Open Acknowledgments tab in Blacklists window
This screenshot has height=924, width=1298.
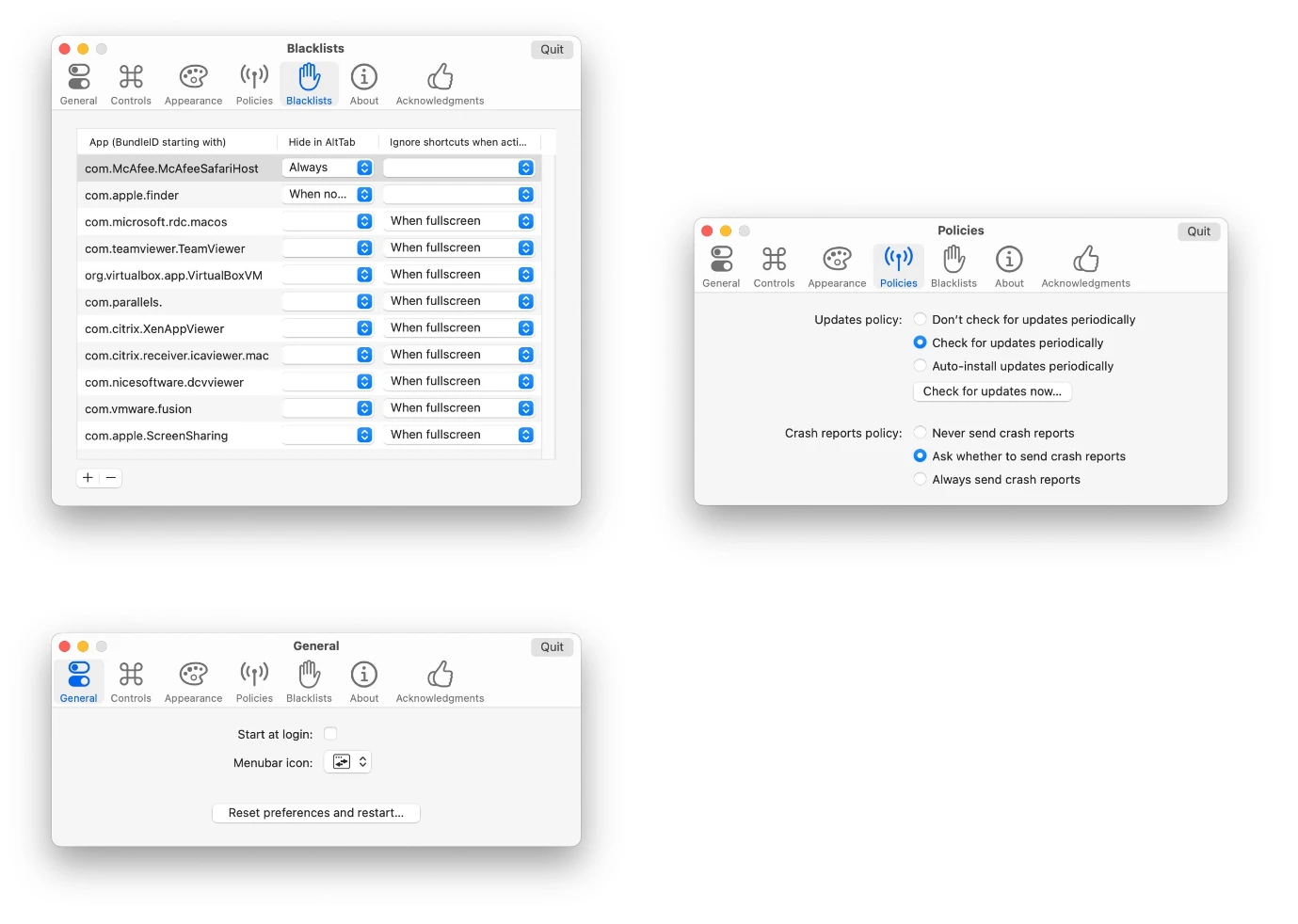(440, 85)
